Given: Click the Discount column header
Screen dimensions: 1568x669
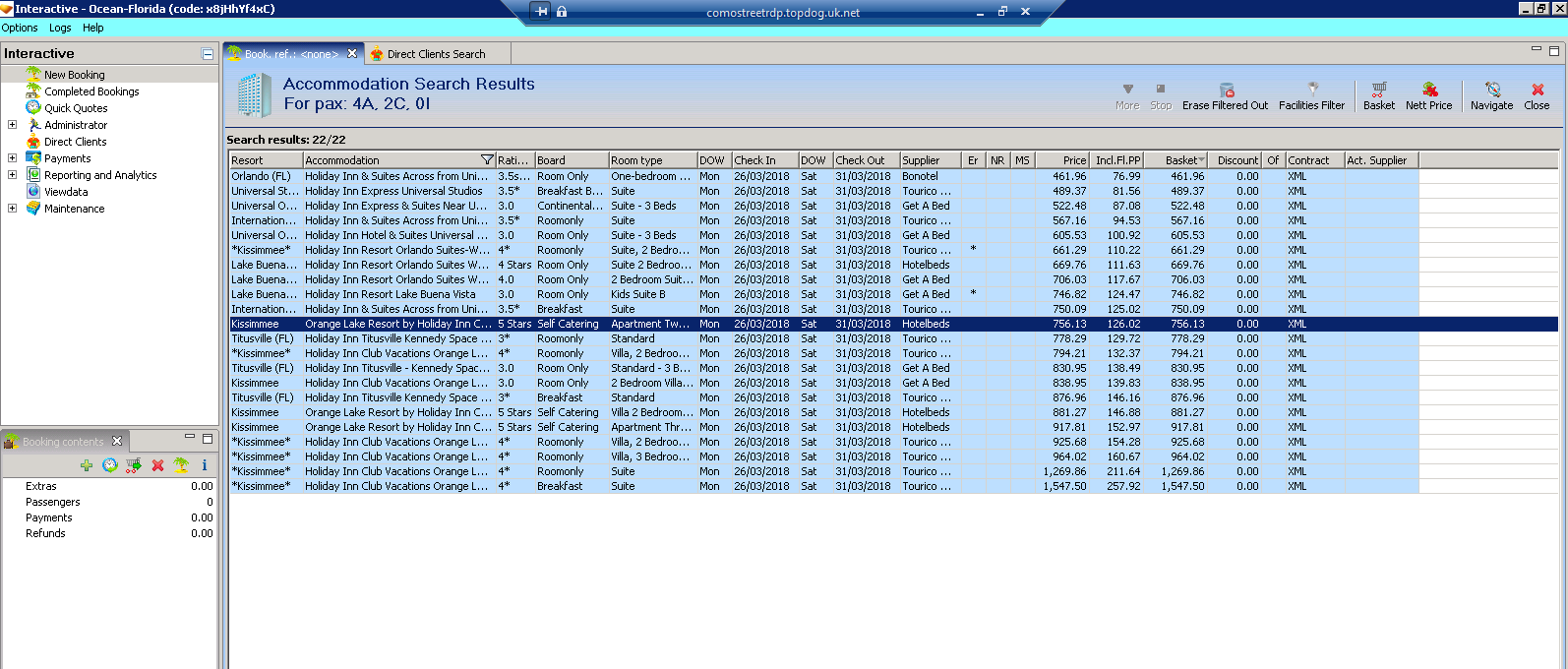Looking at the screenshot, I should coord(1236,159).
